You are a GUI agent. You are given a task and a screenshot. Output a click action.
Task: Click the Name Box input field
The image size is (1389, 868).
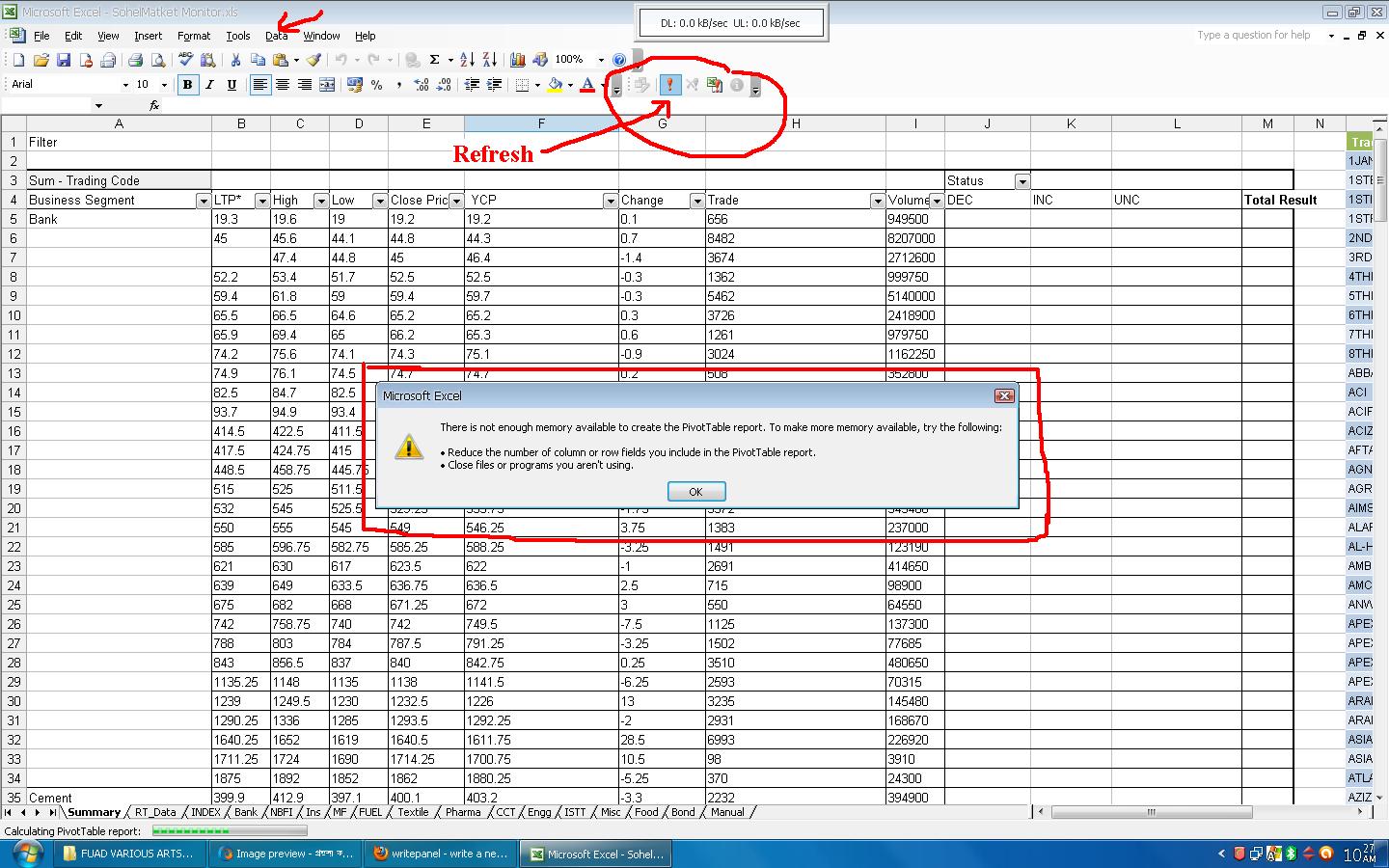(48, 105)
